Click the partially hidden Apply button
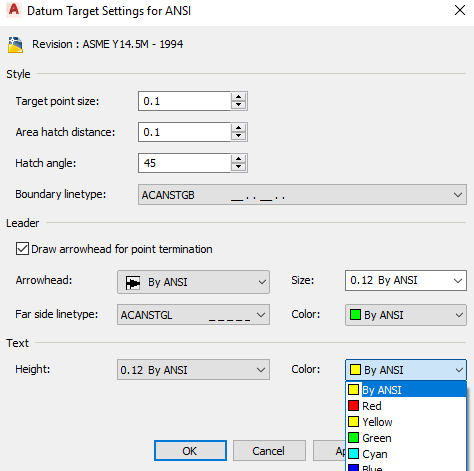This screenshot has height=471, width=474. point(329,451)
